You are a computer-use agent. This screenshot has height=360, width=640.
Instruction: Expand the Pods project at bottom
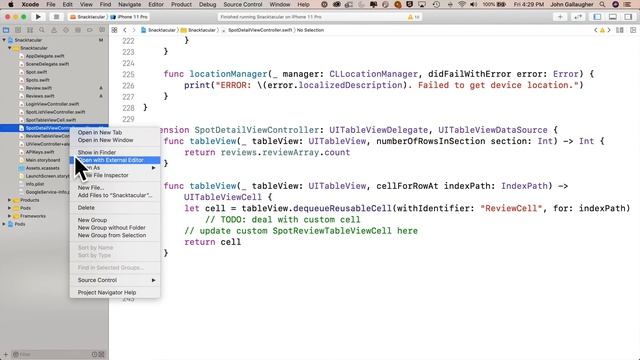pyautogui.click(x=4, y=224)
